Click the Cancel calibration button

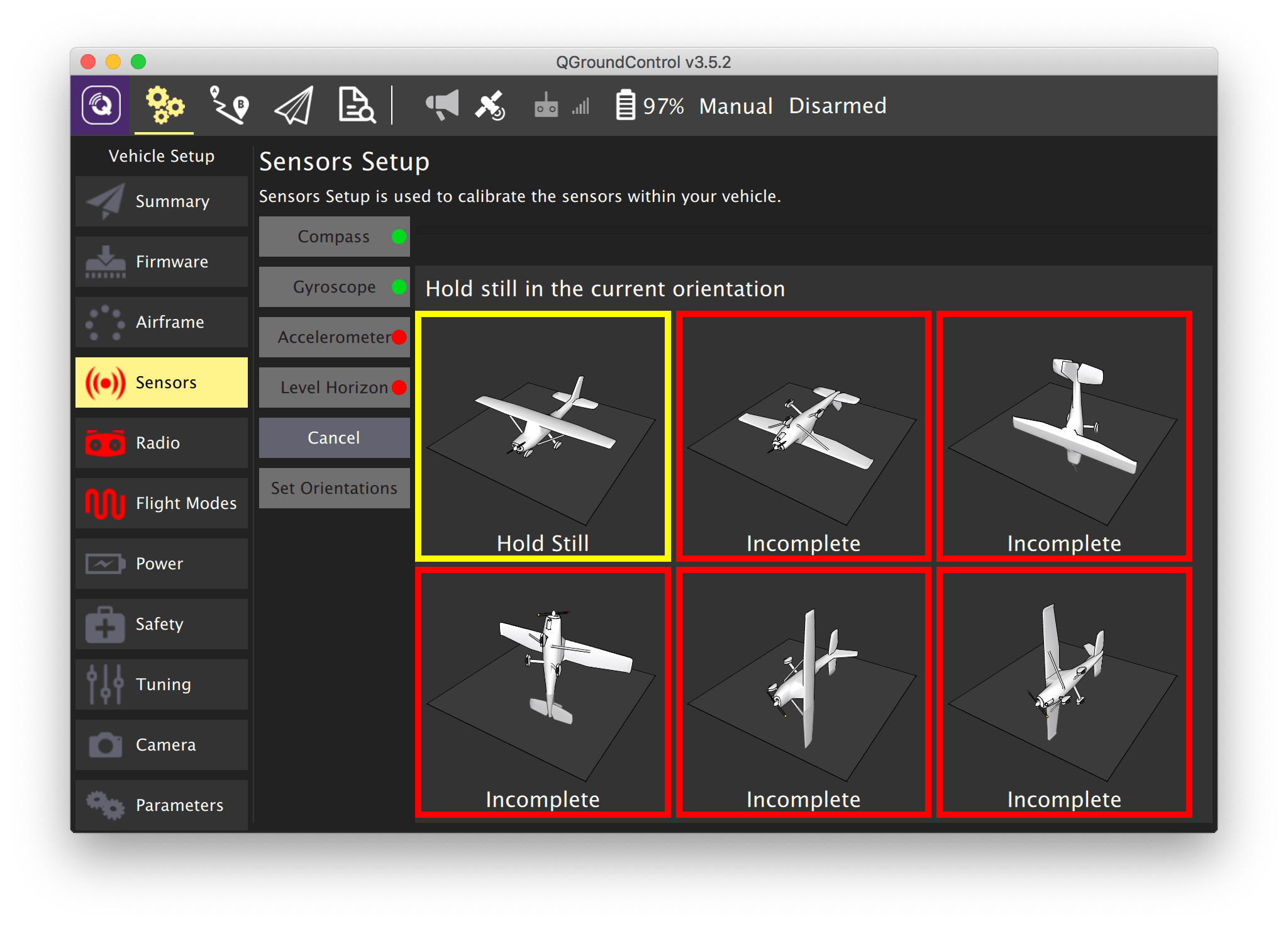tap(335, 438)
